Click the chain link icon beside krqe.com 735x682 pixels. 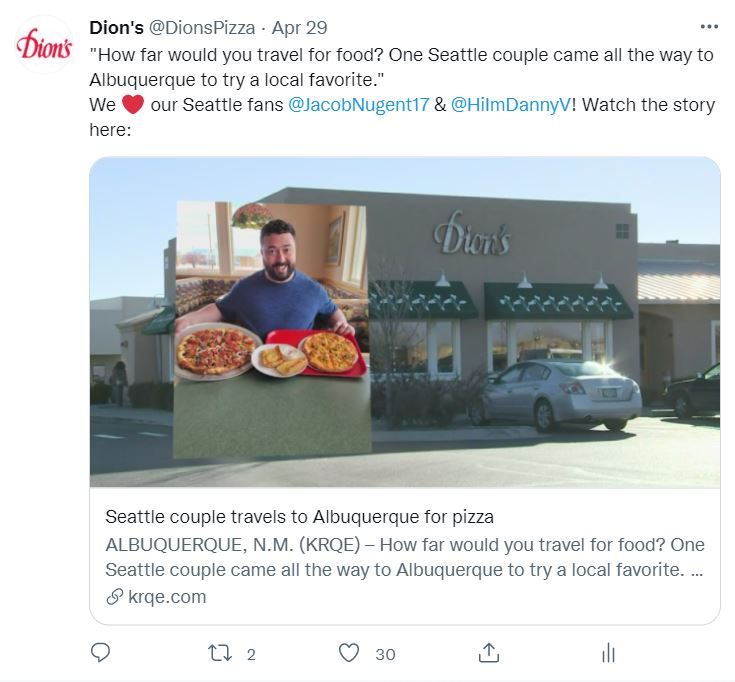(114, 597)
